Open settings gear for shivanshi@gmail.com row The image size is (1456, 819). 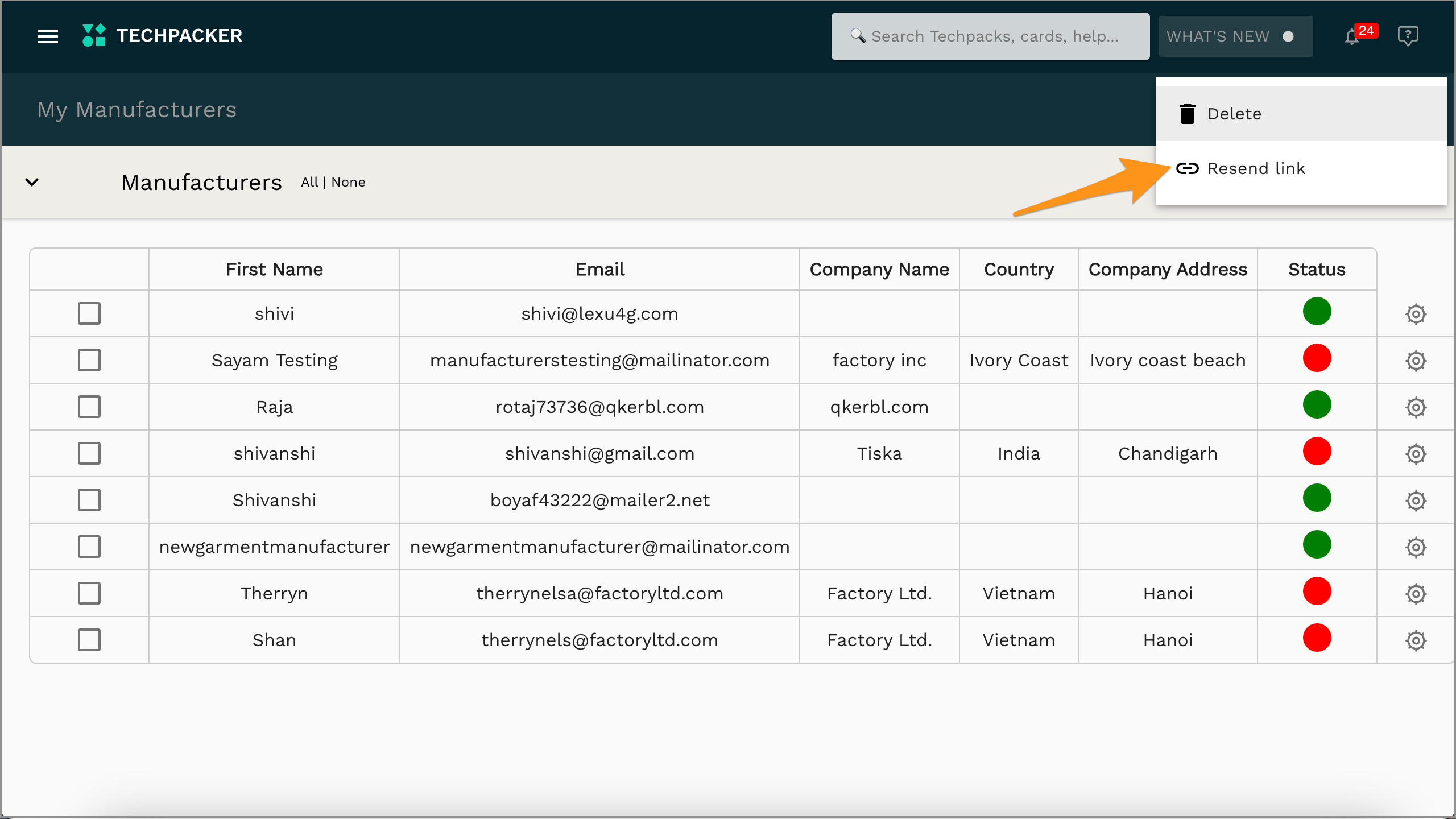[1416, 454]
